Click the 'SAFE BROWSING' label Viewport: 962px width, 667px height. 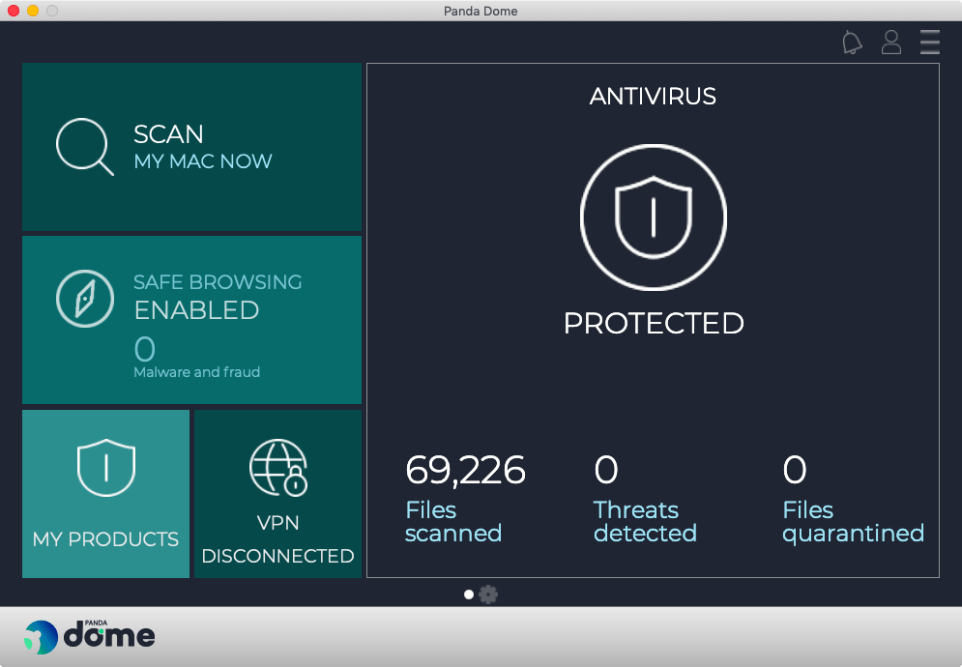[218, 282]
